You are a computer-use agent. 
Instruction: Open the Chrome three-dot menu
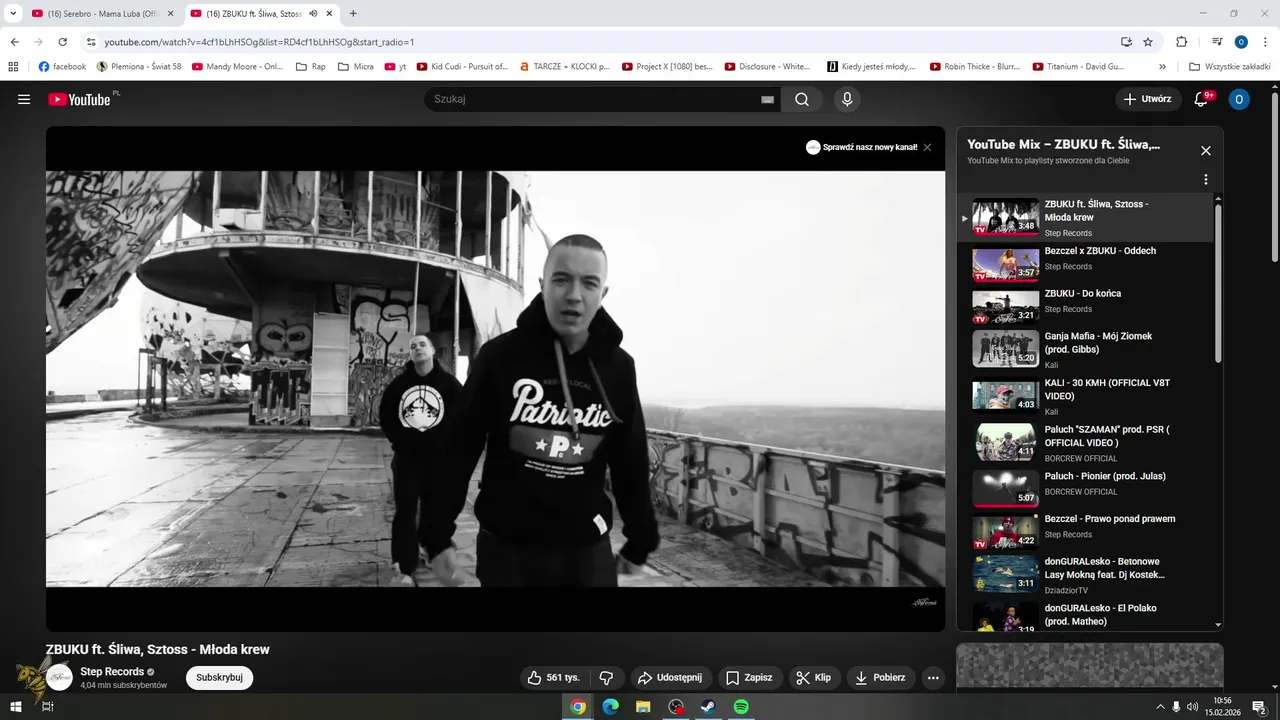coord(1264,42)
